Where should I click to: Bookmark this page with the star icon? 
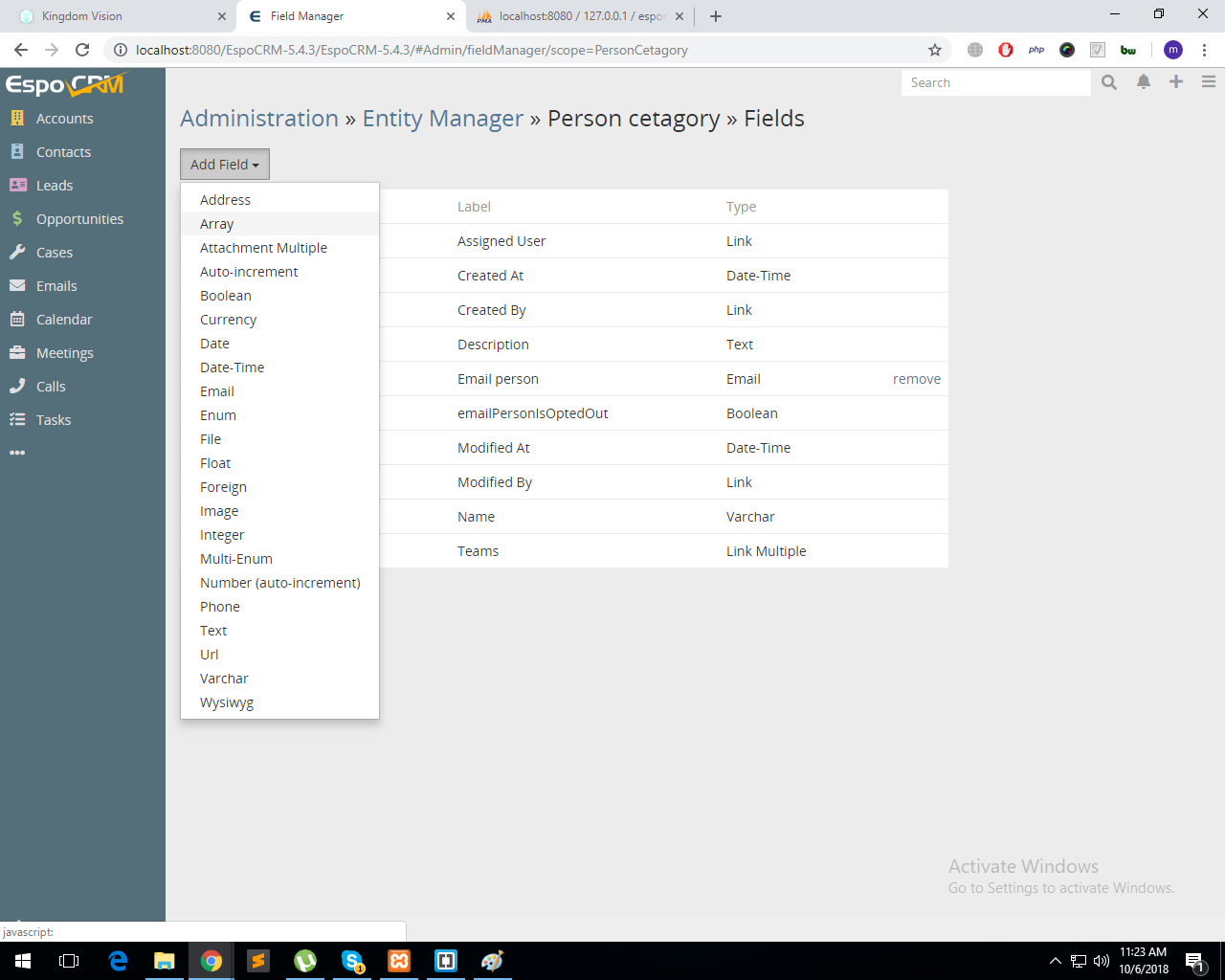pos(935,50)
